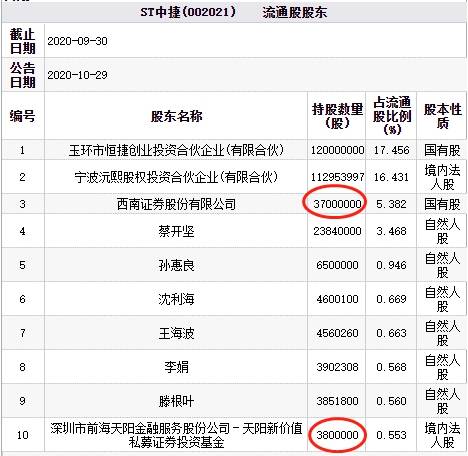The image size is (468, 456).
Task: Click holding value 112953997
Action: click(x=337, y=177)
